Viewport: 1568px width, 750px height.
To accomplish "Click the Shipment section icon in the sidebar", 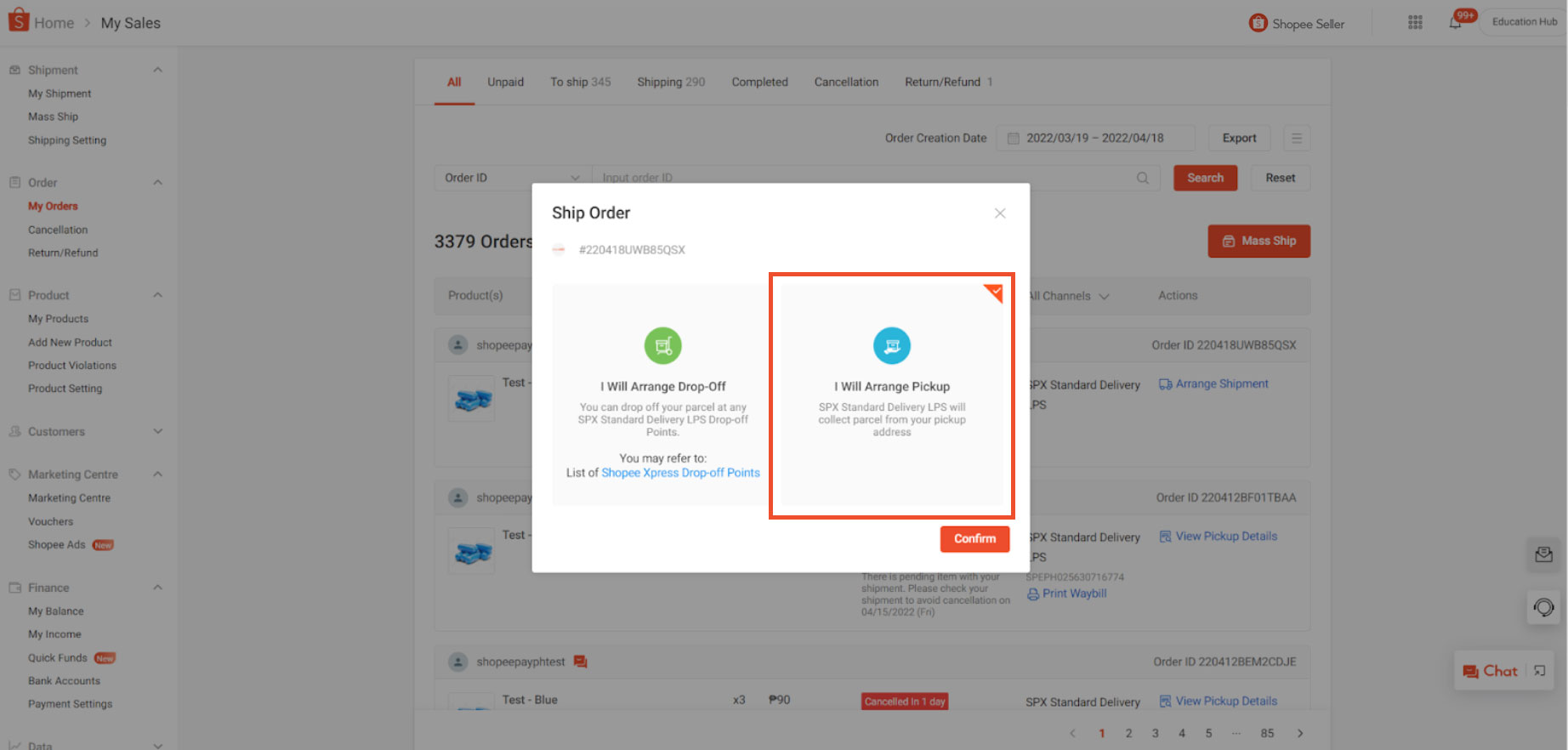I will tap(14, 70).
